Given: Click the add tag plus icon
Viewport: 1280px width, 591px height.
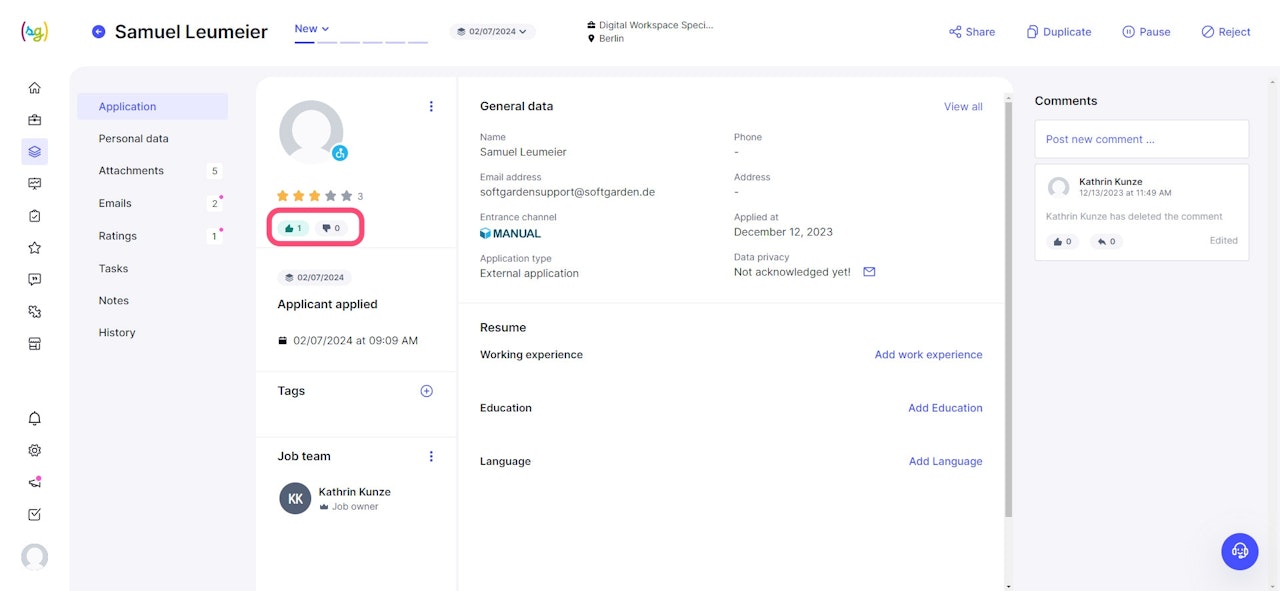Looking at the screenshot, I should pos(427,391).
